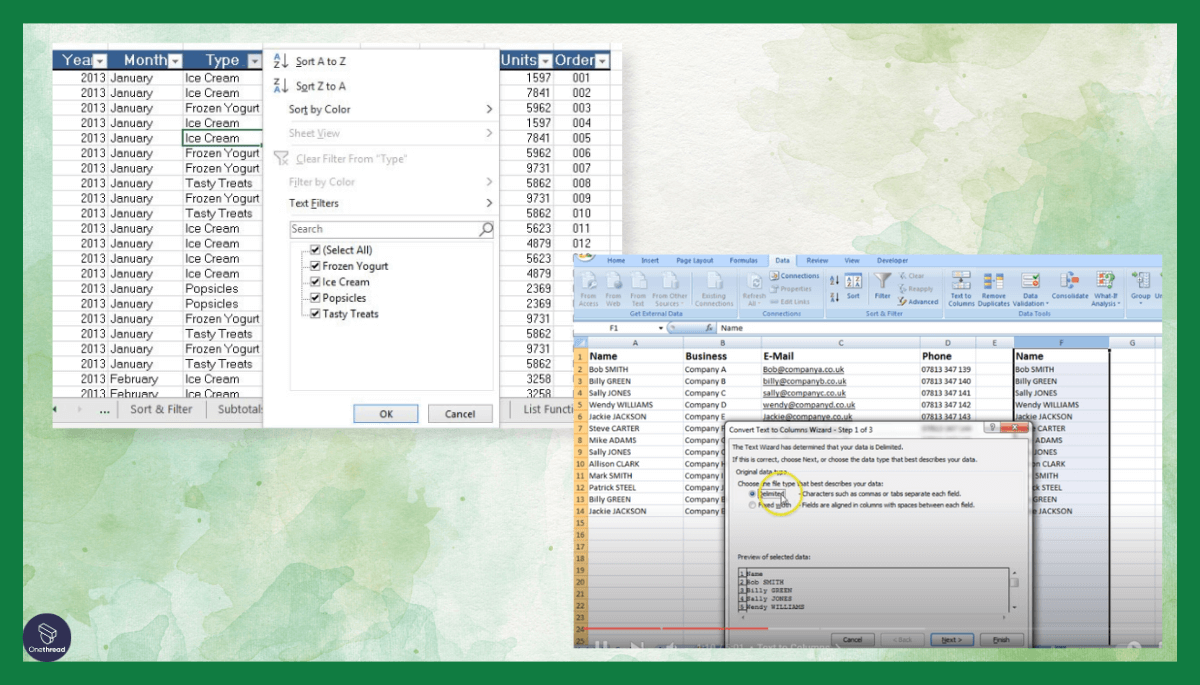1200x685 pixels.
Task: Select the Filter icon in Sort & Filter
Action: pos(882,285)
